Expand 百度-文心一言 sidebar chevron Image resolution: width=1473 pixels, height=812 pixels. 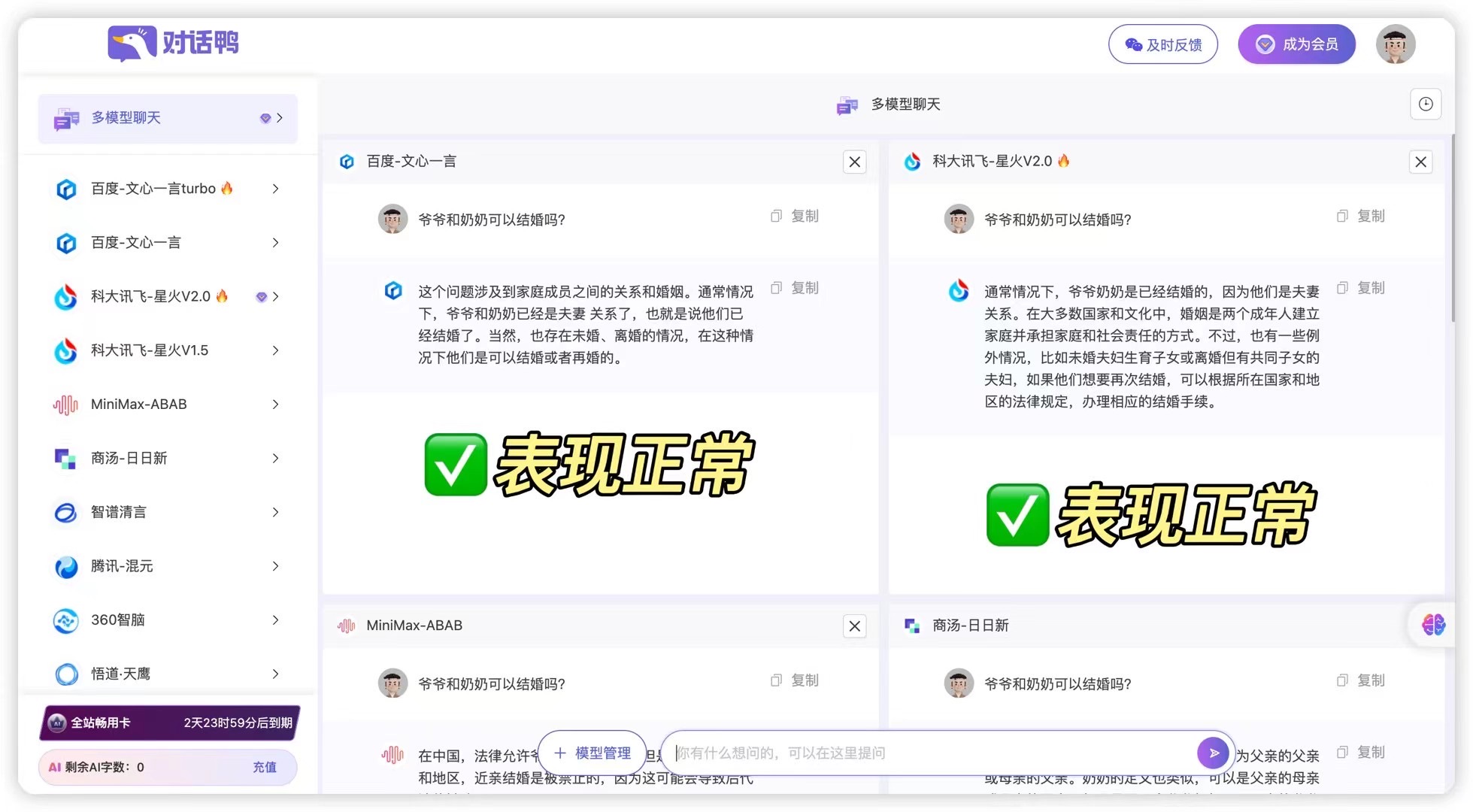[276, 243]
